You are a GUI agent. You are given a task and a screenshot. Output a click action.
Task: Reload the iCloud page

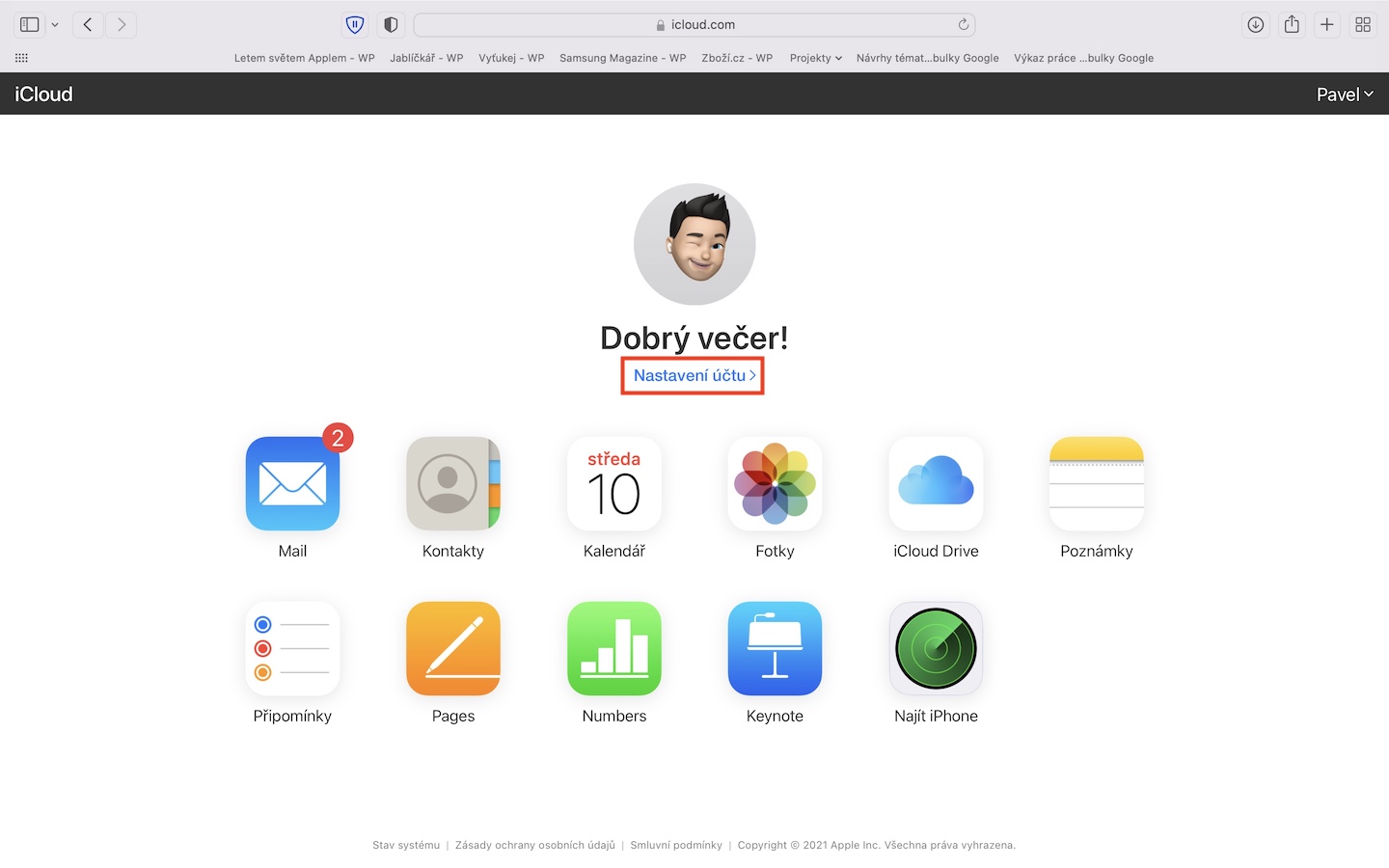(x=963, y=25)
